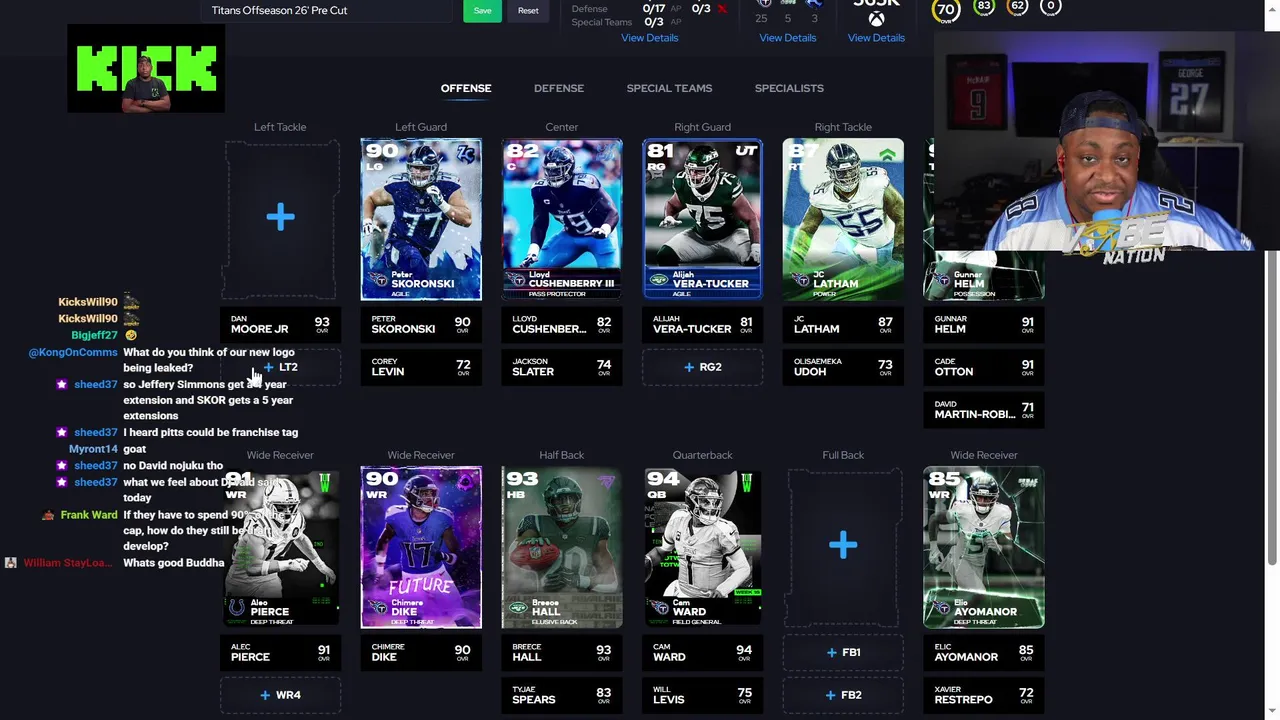Click the Alec Pierce 91 depth row
Screen dimensions: 1280x720
280,652
